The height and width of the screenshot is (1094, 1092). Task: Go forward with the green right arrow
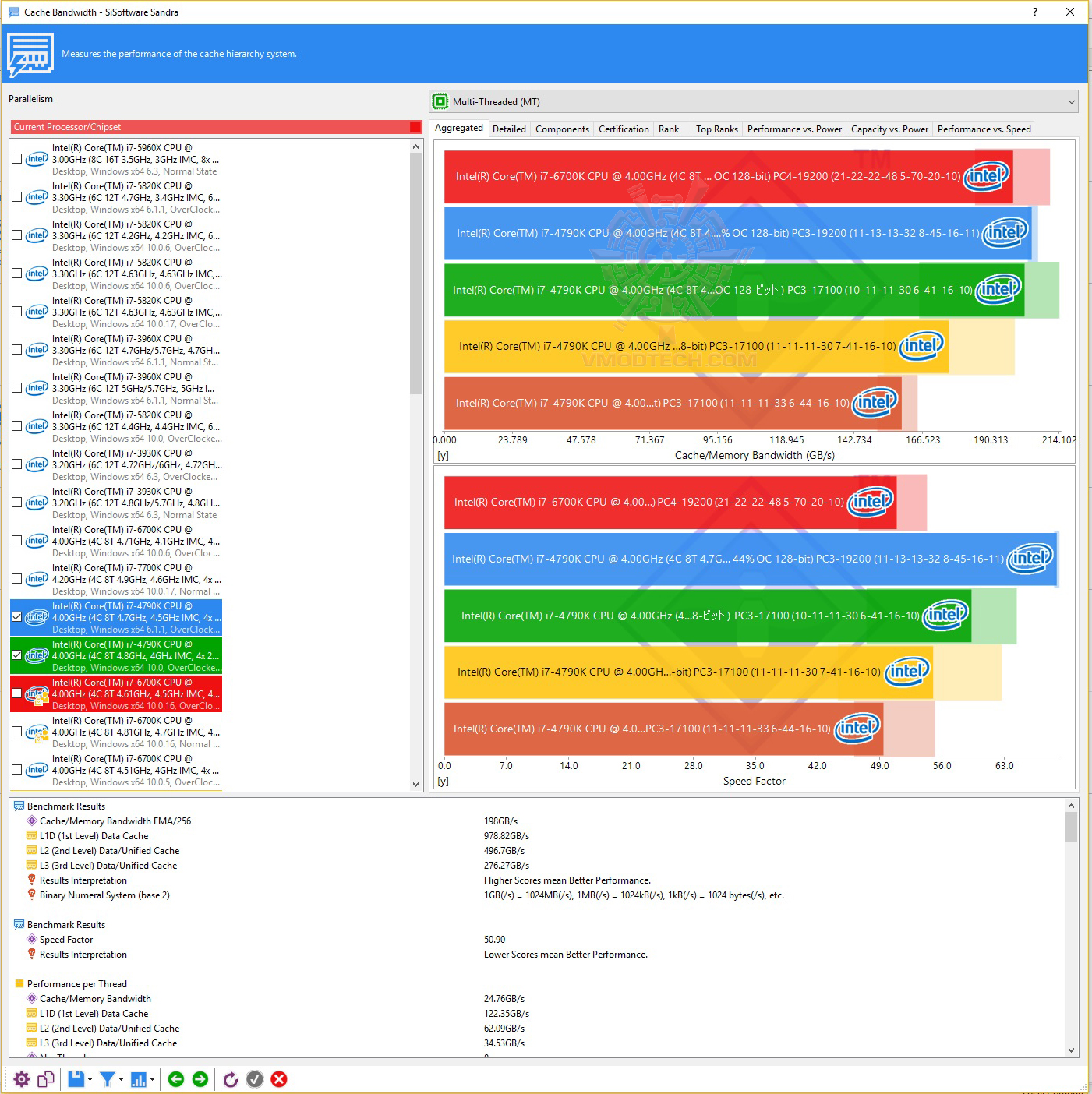click(x=200, y=1079)
